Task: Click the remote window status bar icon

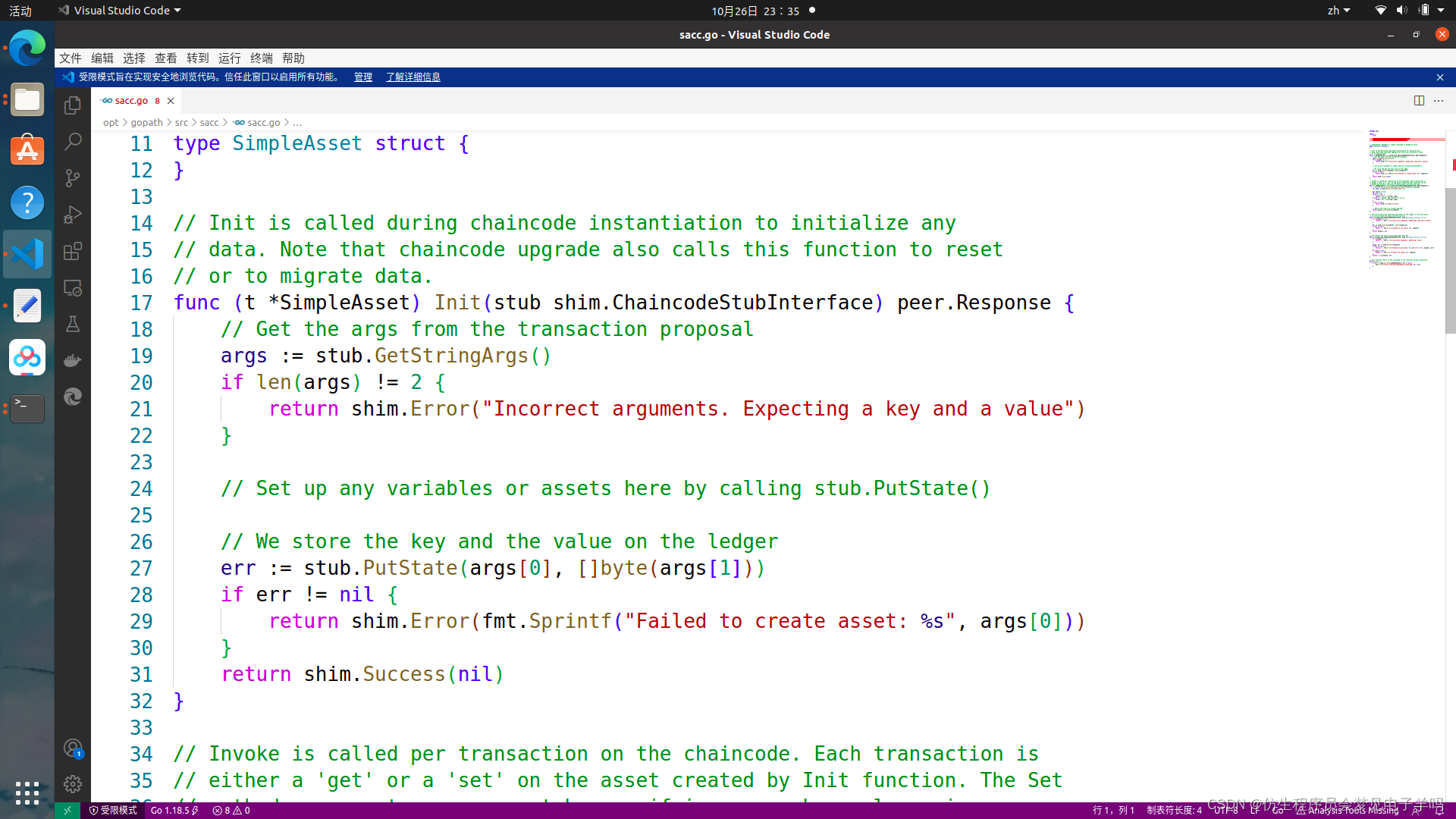Action: [x=67, y=810]
